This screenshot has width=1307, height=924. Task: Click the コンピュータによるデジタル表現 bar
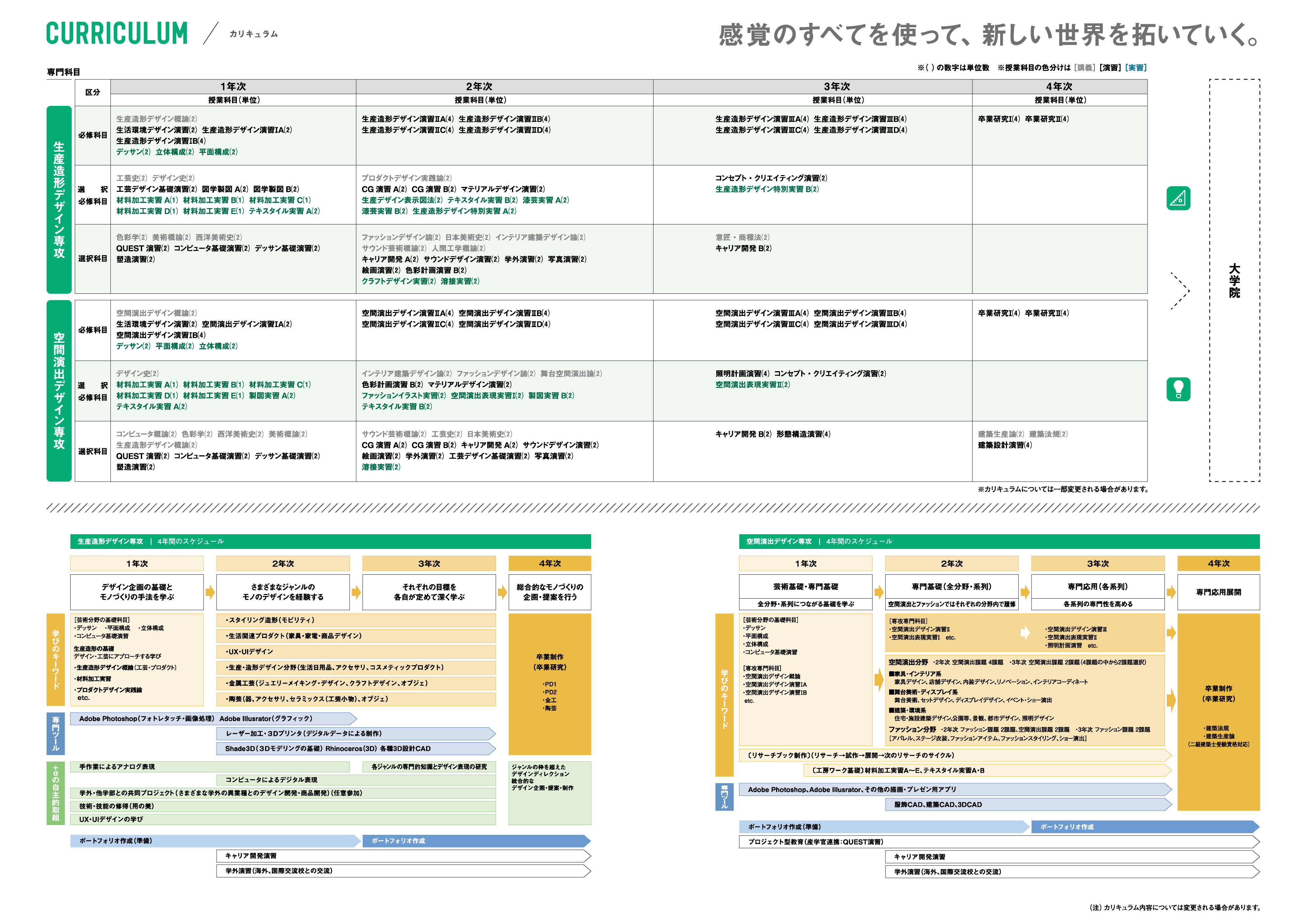tap(356, 780)
